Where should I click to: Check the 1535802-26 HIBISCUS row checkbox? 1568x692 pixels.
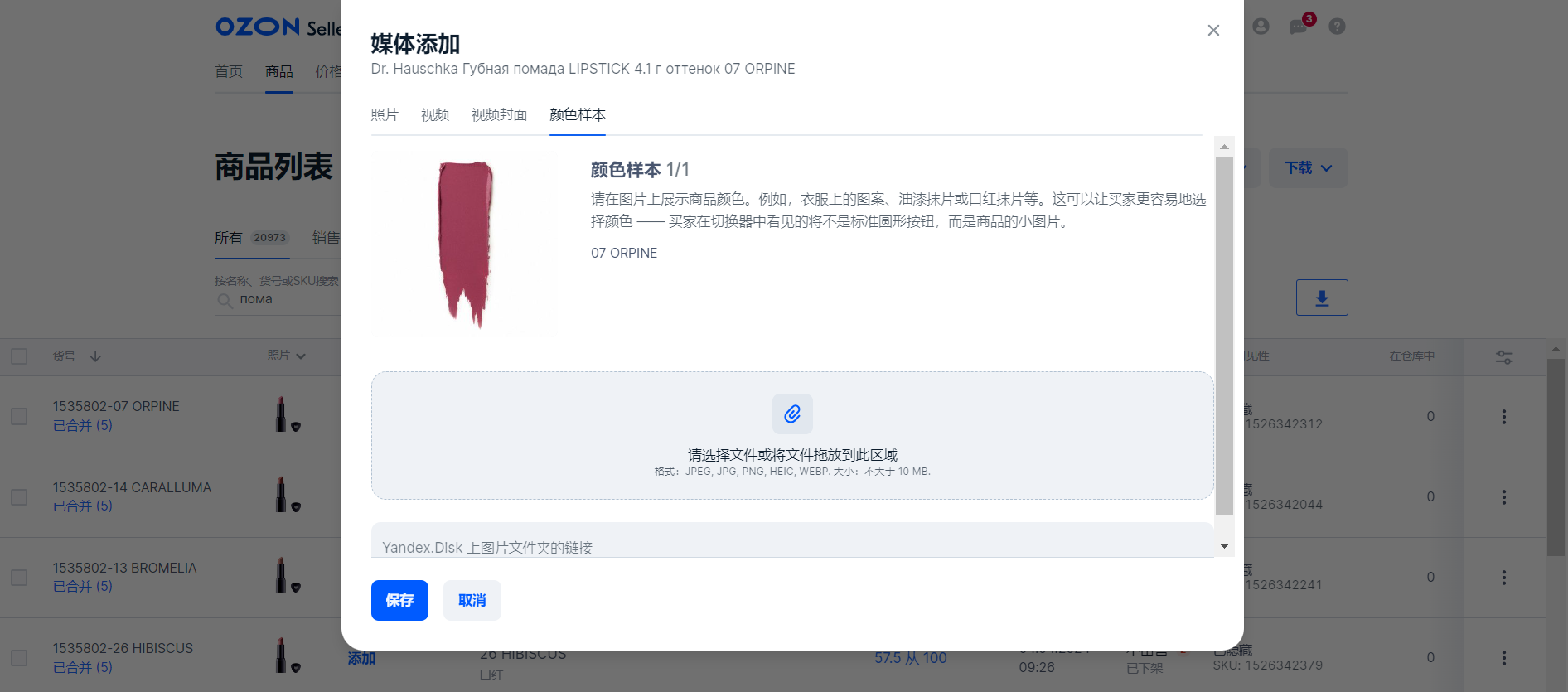[19, 657]
